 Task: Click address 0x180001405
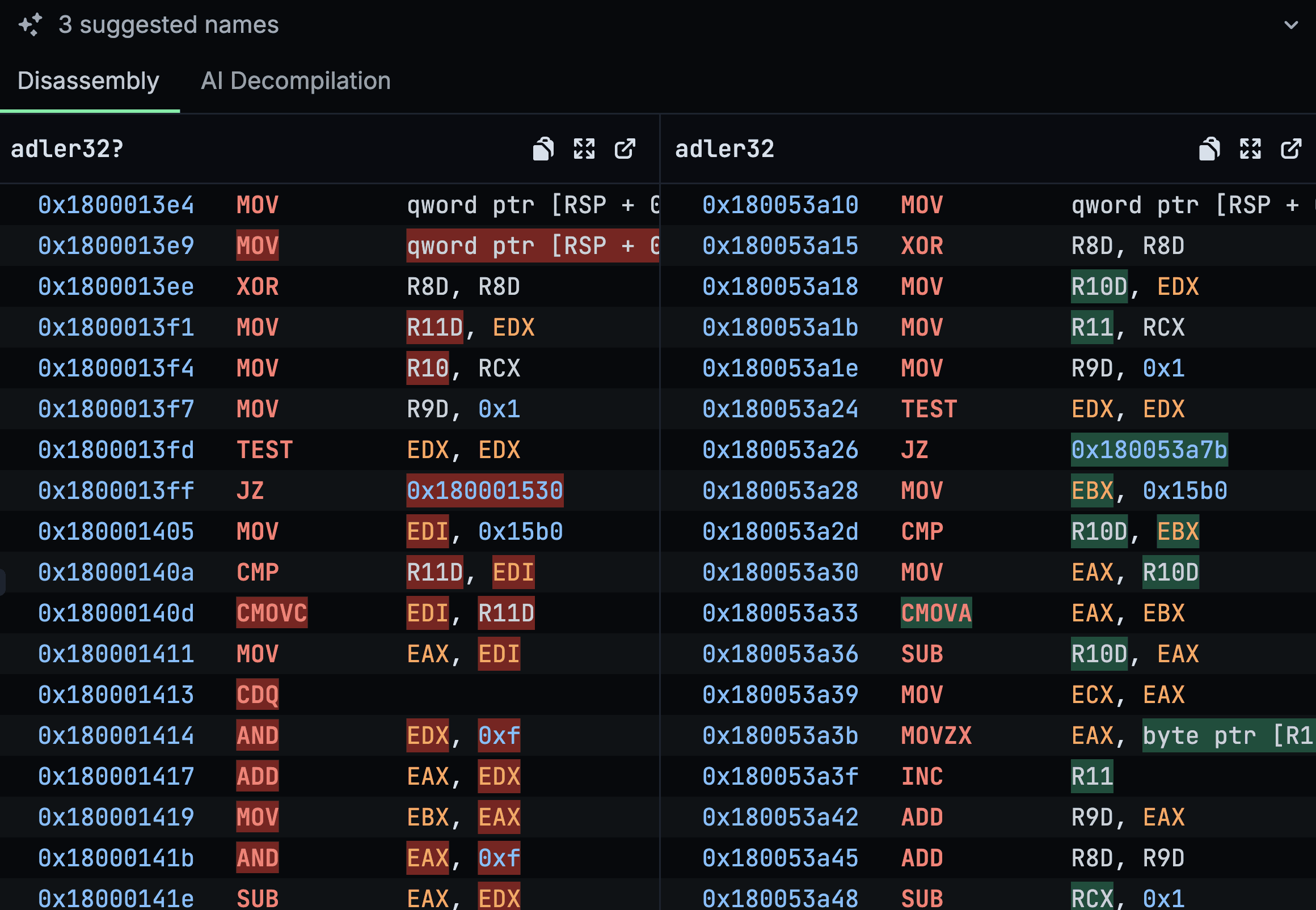point(116,532)
